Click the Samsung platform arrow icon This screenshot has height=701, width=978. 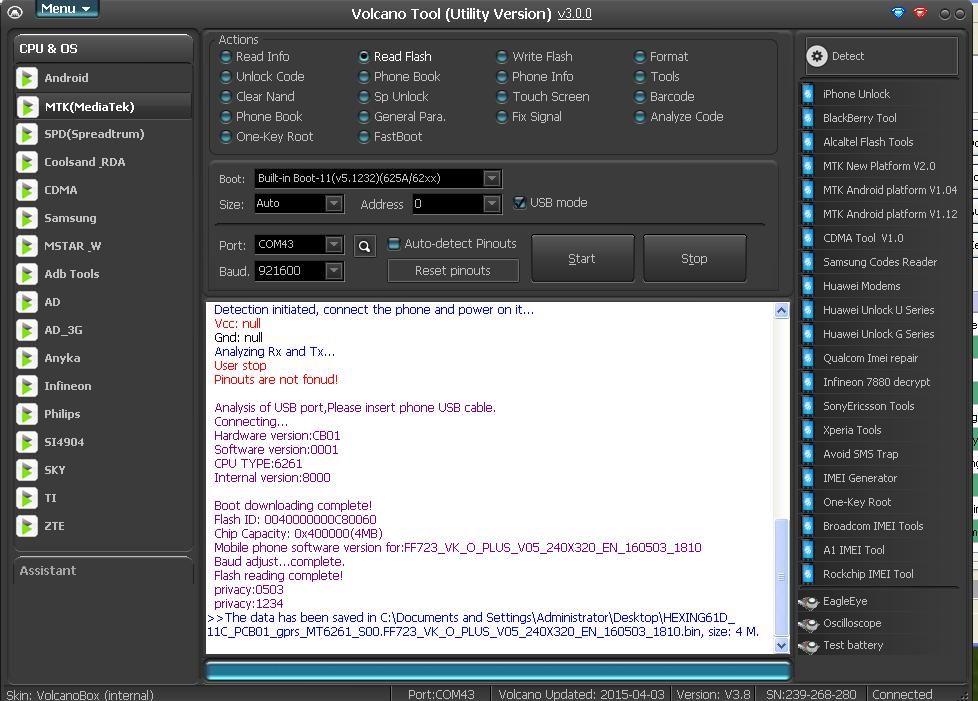pos(27,218)
